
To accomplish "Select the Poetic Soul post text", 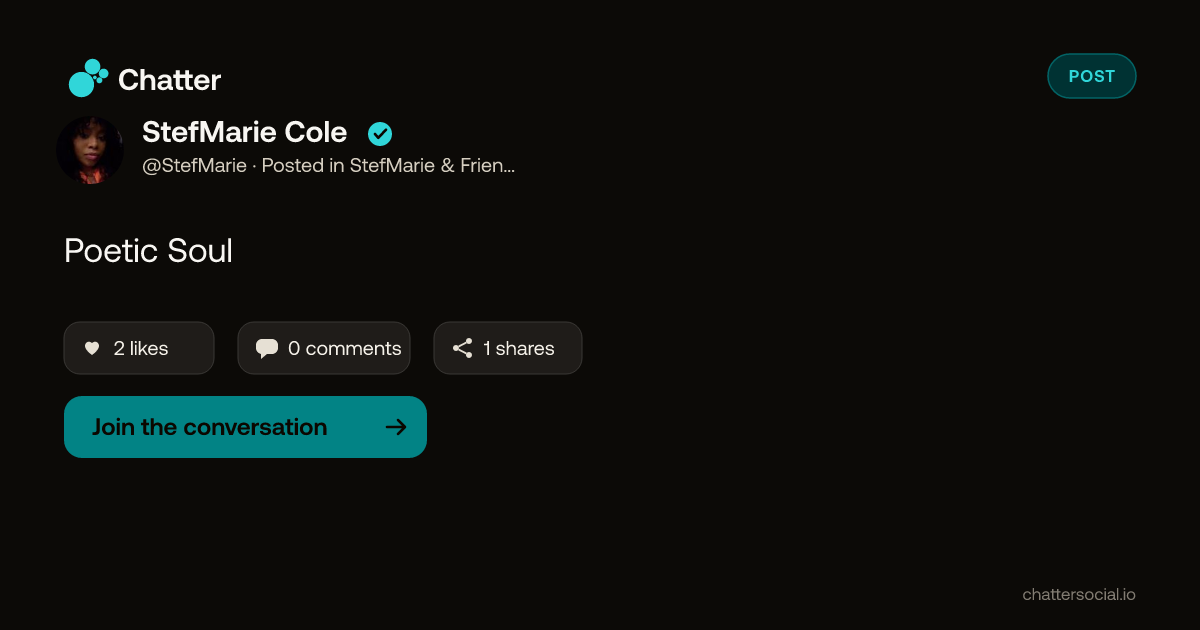I will tap(148, 251).
